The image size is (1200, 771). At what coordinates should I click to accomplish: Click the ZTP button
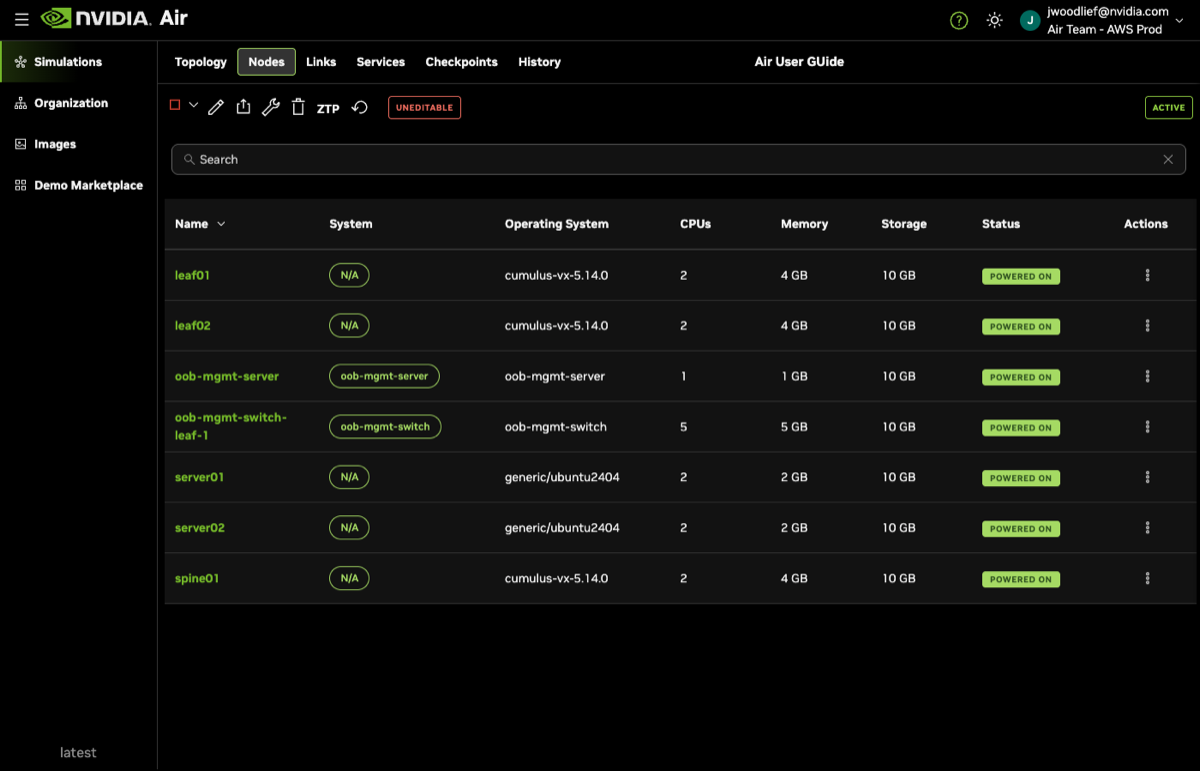pos(328,109)
